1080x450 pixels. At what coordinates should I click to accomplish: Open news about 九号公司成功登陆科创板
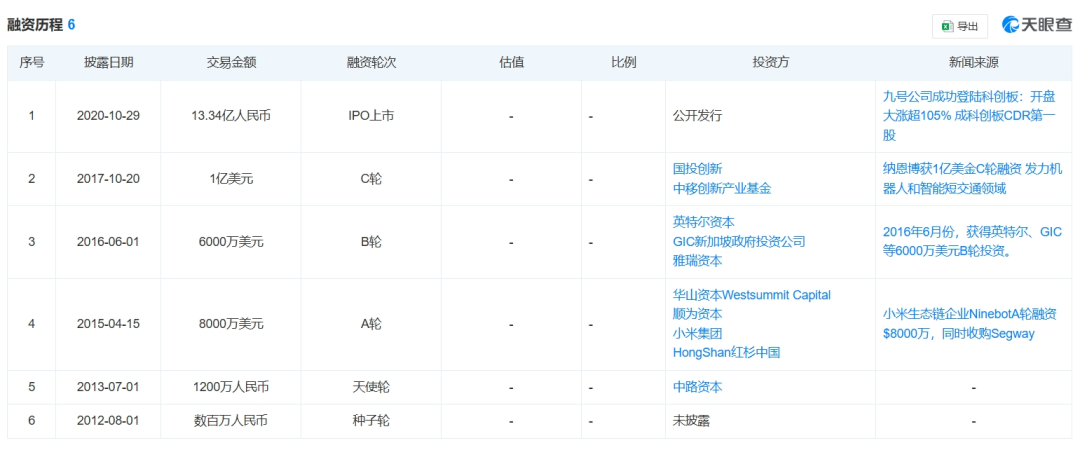click(x=969, y=115)
